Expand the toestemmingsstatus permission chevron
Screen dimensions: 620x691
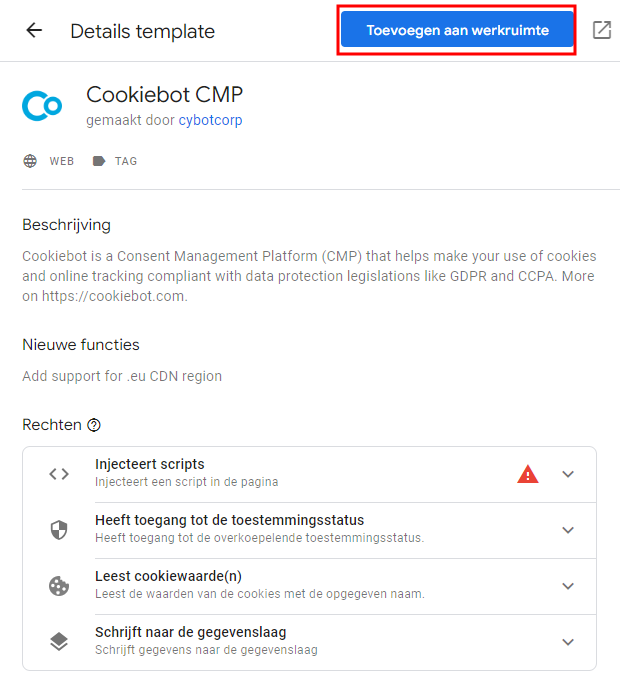(x=568, y=530)
